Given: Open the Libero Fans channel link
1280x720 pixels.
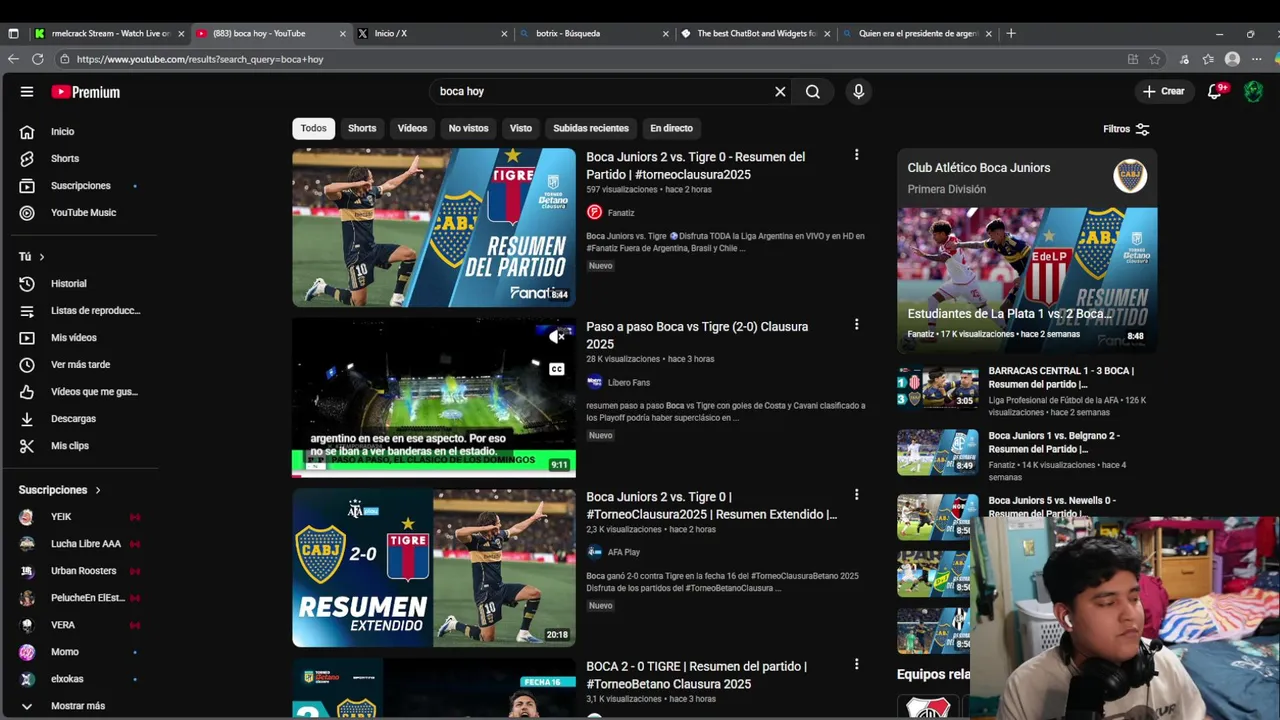Looking at the screenshot, I should click(629, 382).
